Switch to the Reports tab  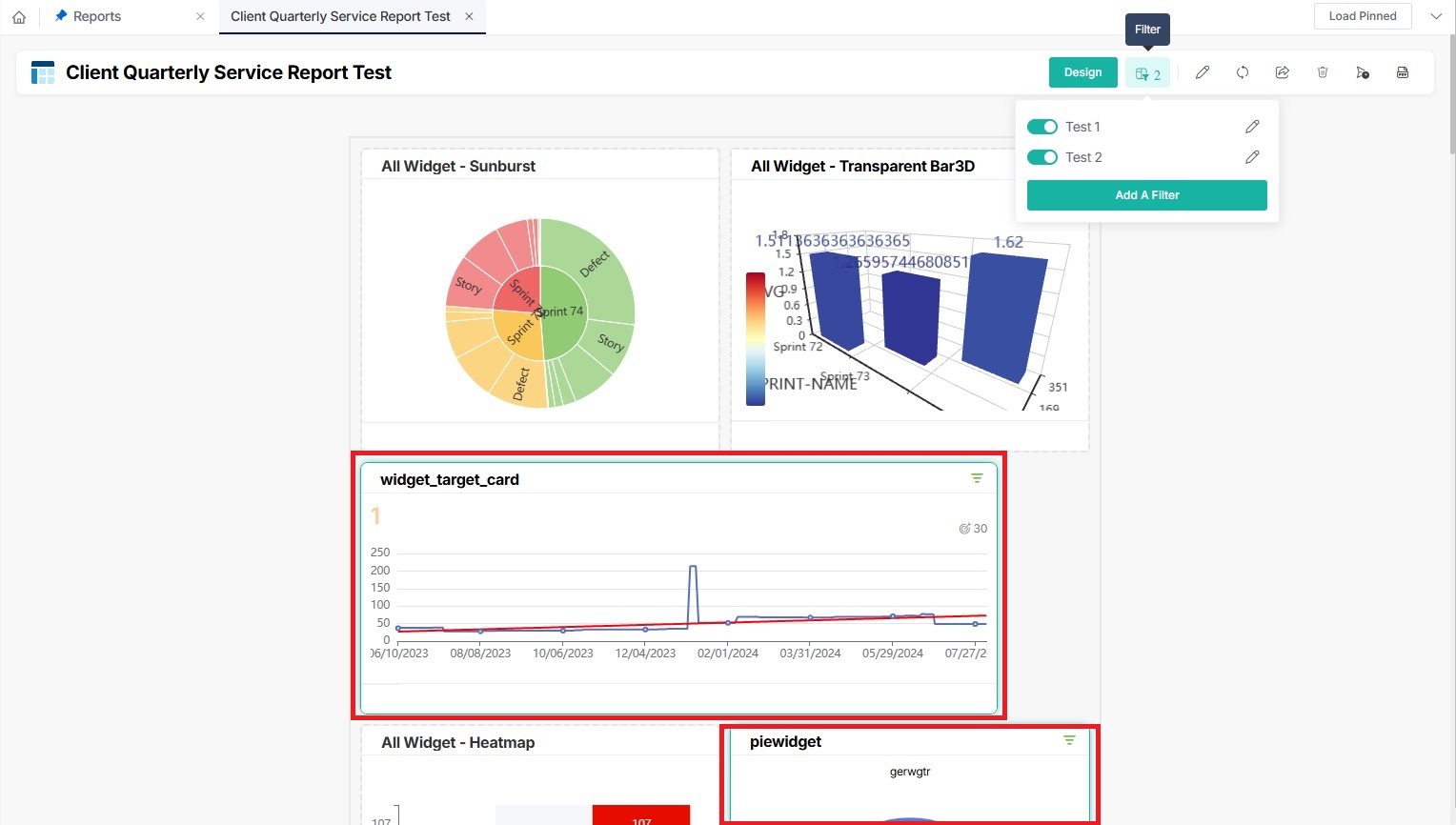pos(97,16)
